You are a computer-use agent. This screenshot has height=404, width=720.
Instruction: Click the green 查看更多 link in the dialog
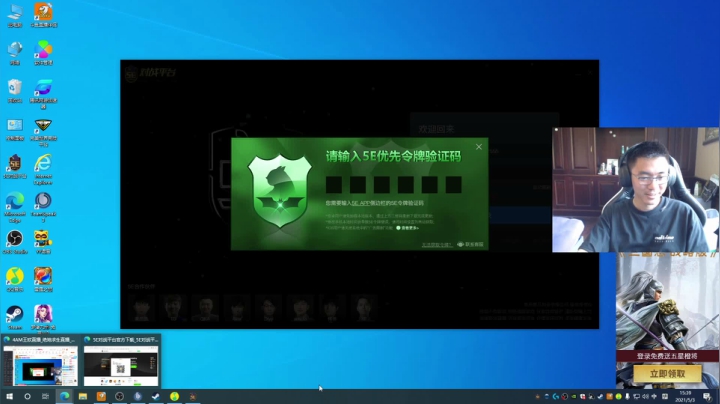(407, 228)
